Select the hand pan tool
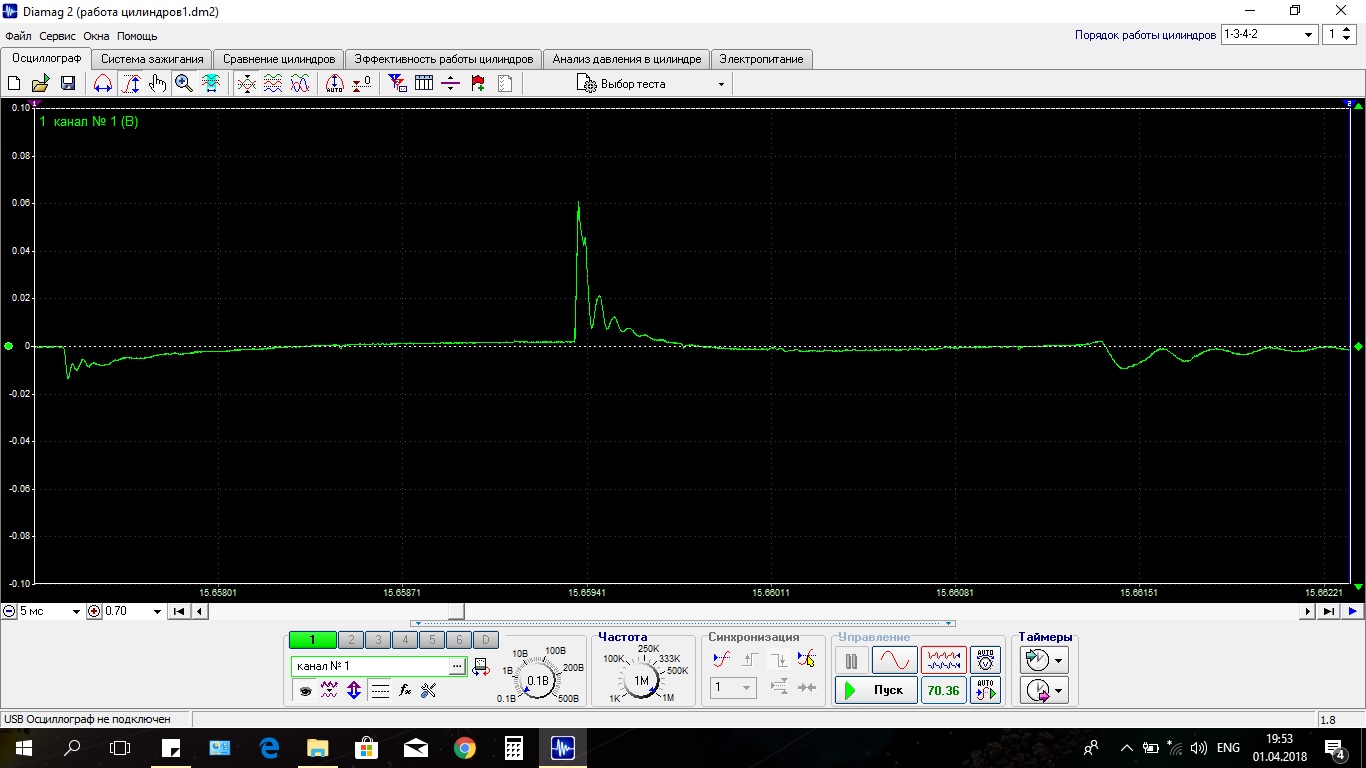 157,84
